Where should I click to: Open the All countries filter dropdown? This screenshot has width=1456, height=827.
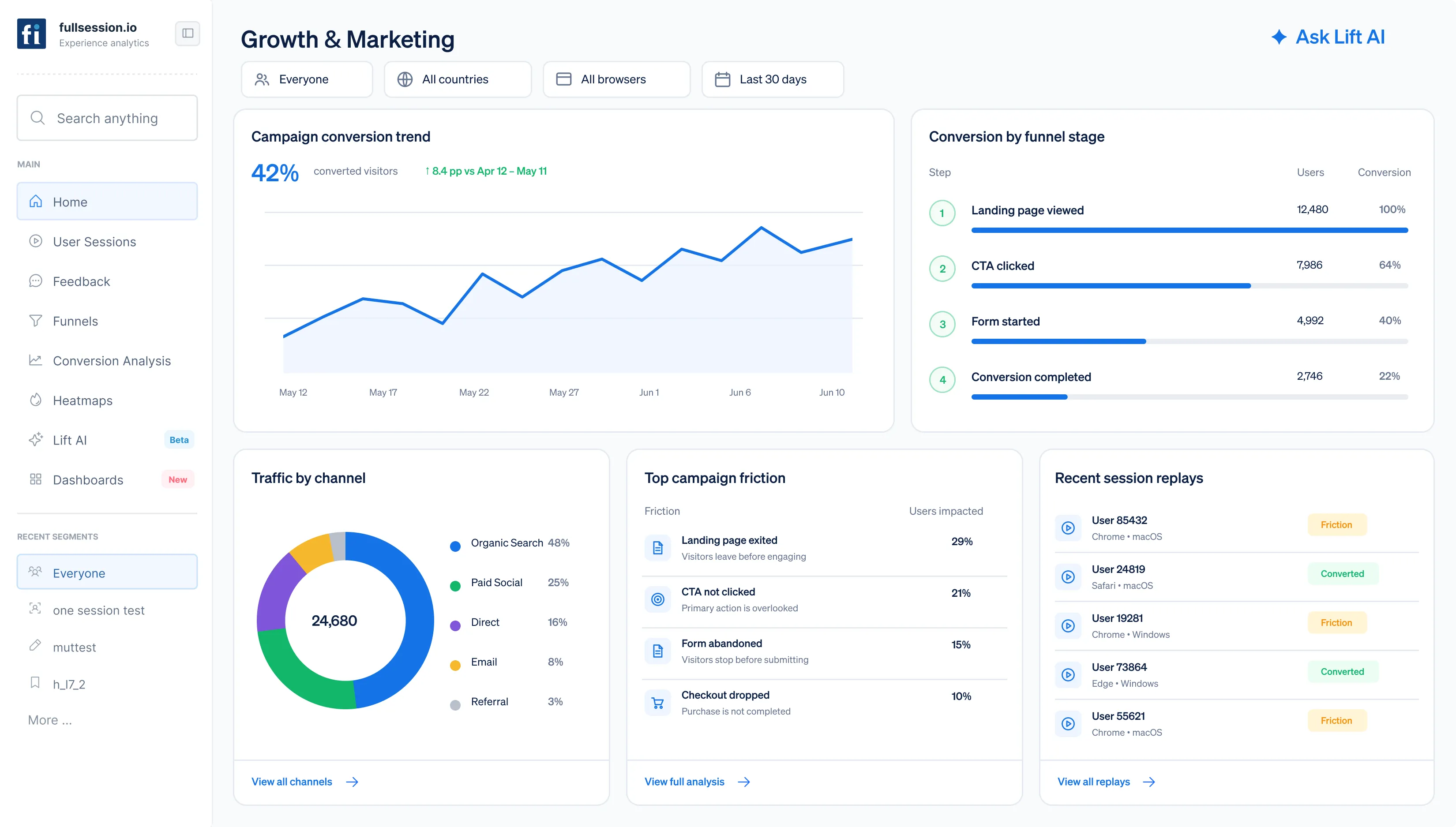pyautogui.click(x=457, y=79)
